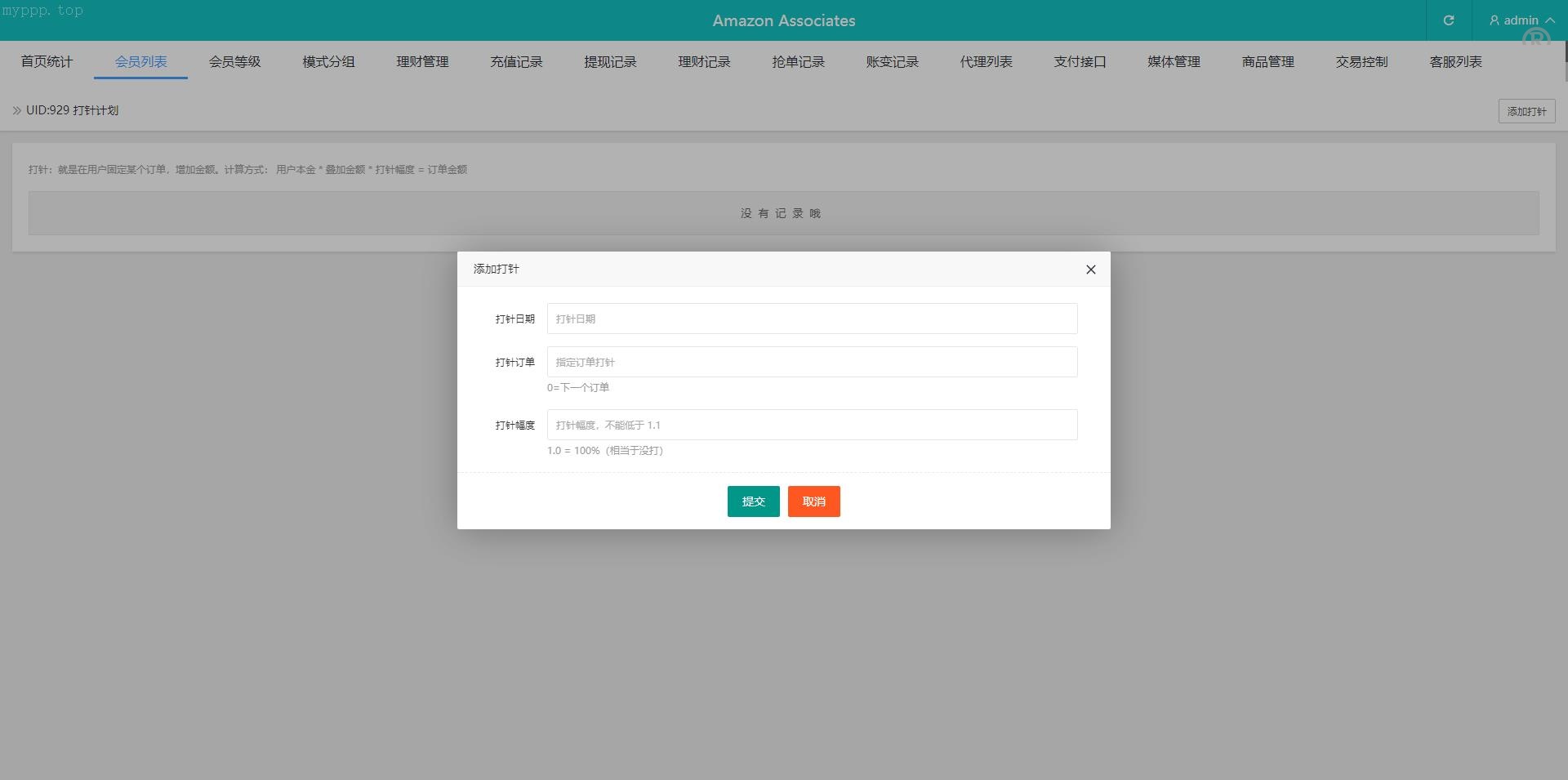The height and width of the screenshot is (780, 1568).
Task: Select the 打针幅度 input field
Action: click(812, 425)
